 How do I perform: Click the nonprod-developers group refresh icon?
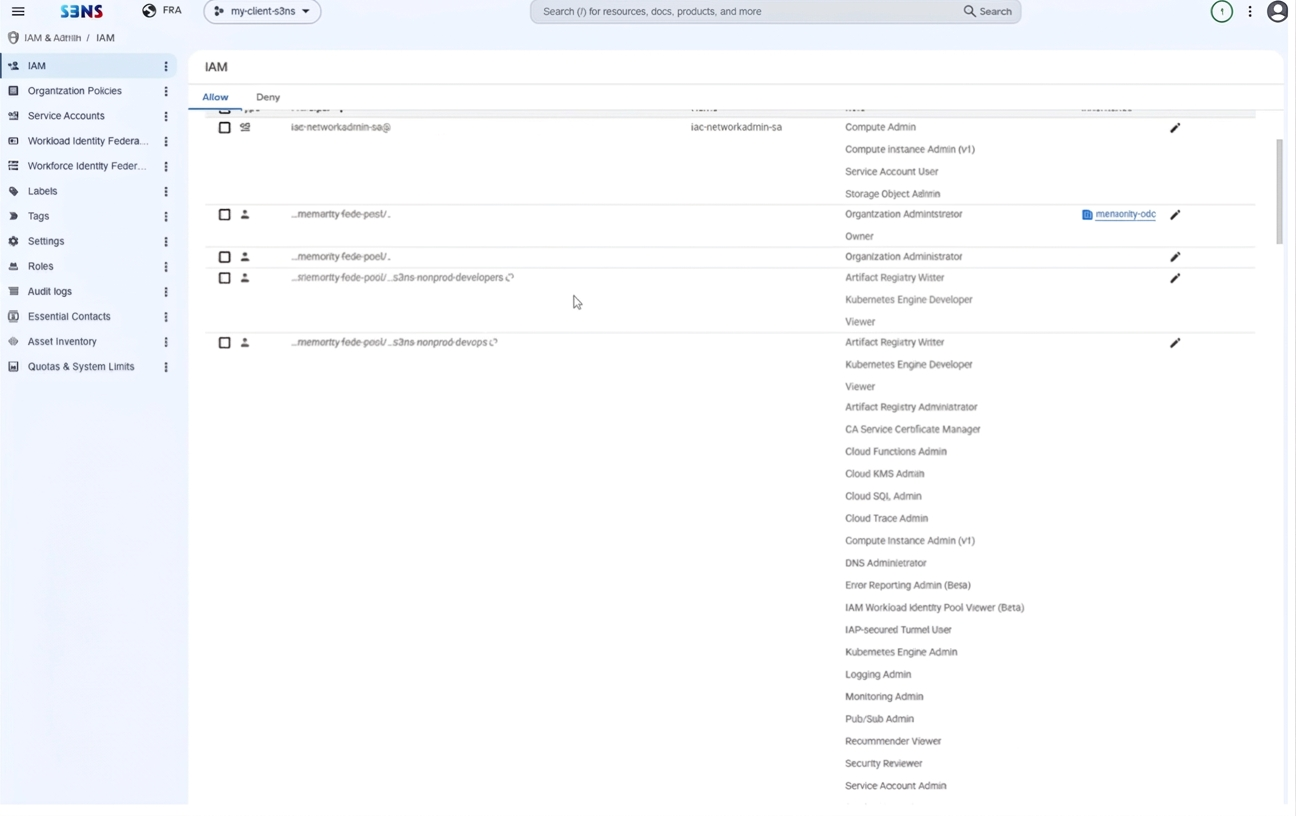[510, 278]
